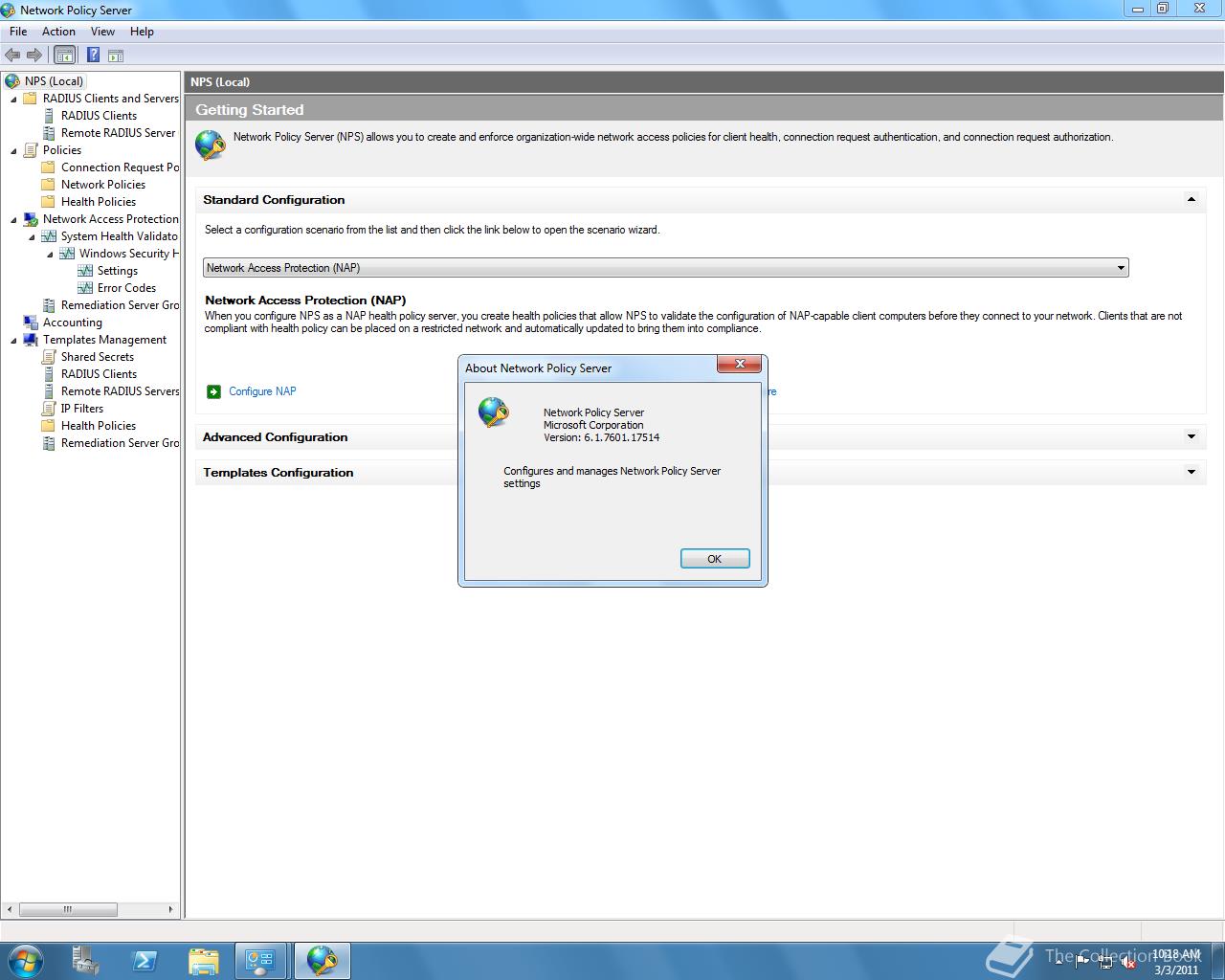Collapse the System Health Validators tree node
The image size is (1225, 980).
pos(32,236)
